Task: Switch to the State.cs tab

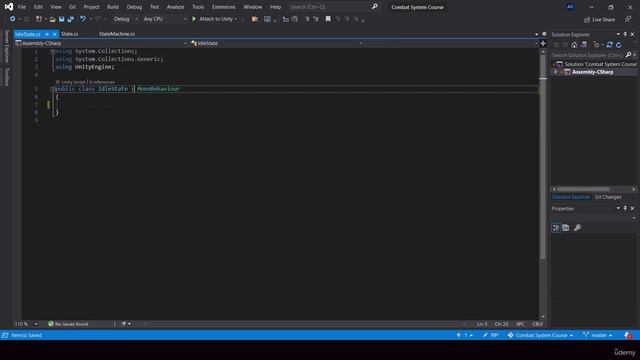Action: tap(69, 34)
